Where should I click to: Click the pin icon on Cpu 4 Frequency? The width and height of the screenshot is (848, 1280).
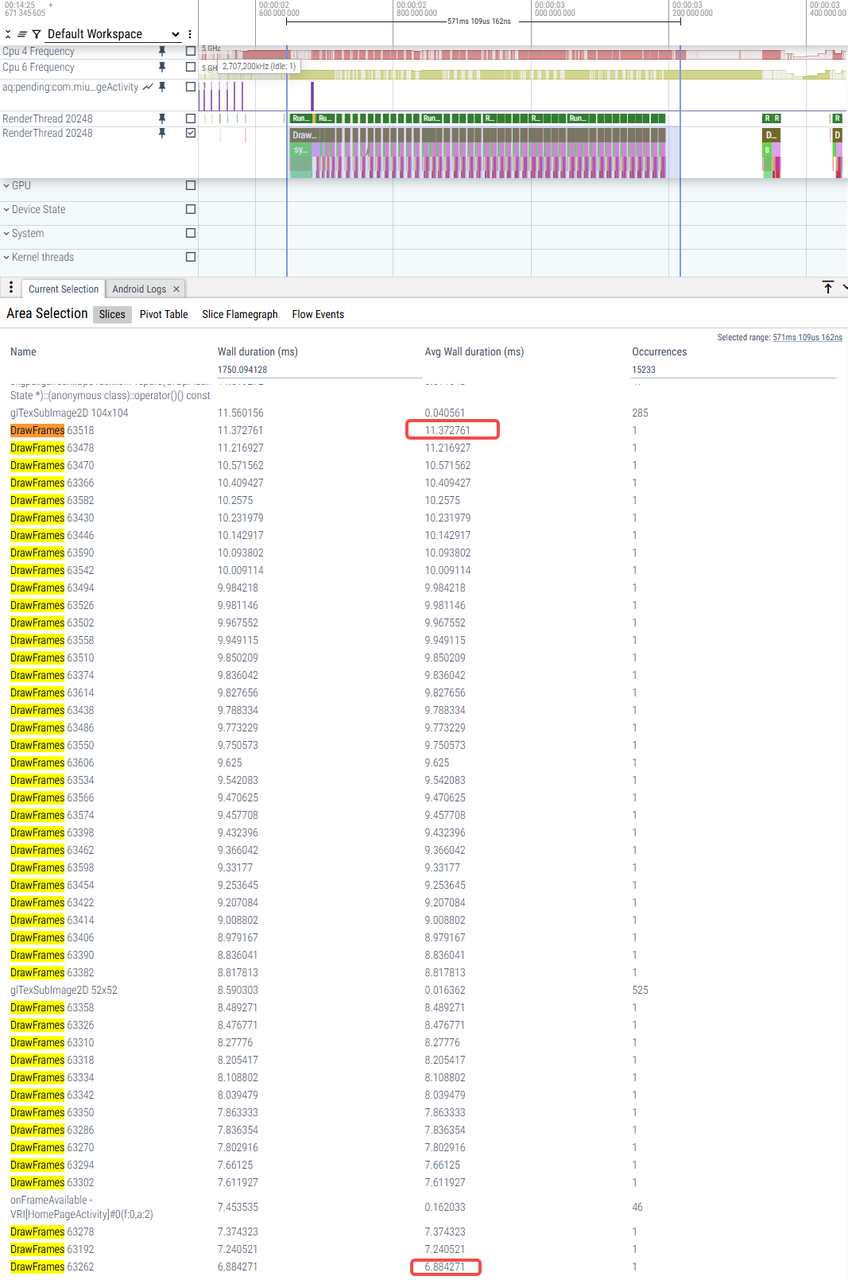pos(162,51)
